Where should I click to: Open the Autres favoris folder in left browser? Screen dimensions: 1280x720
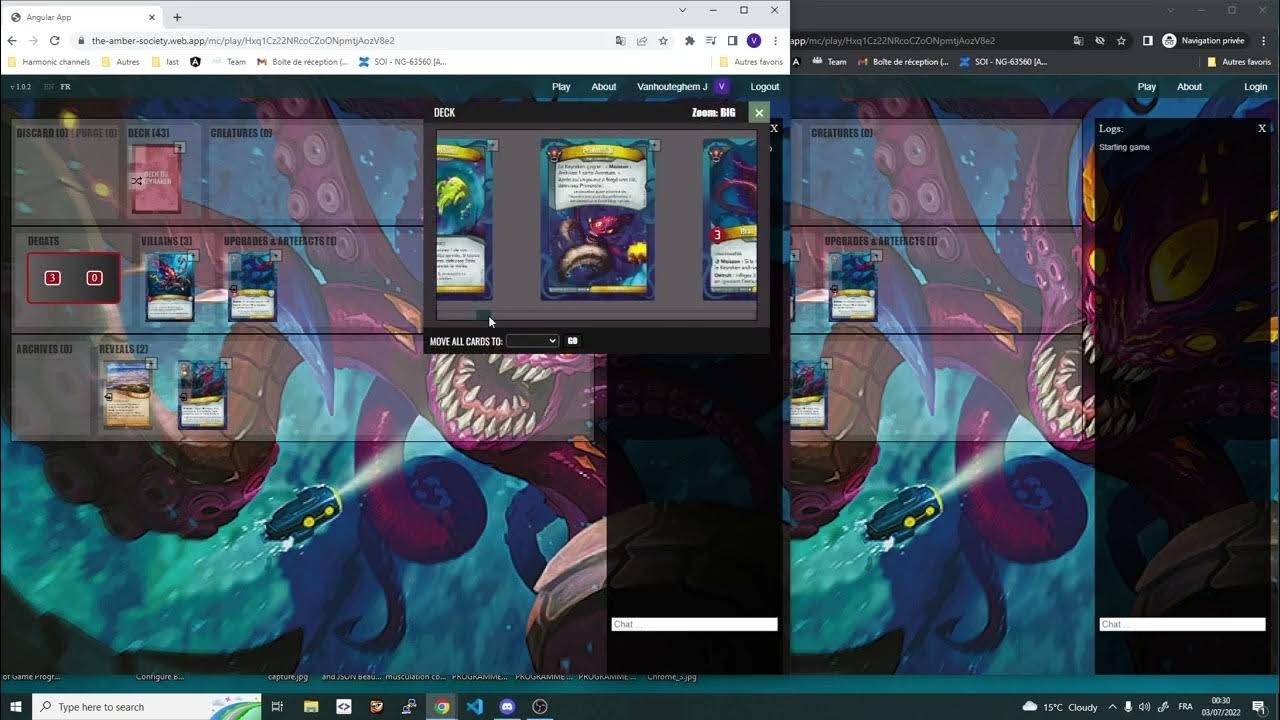pos(750,62)
